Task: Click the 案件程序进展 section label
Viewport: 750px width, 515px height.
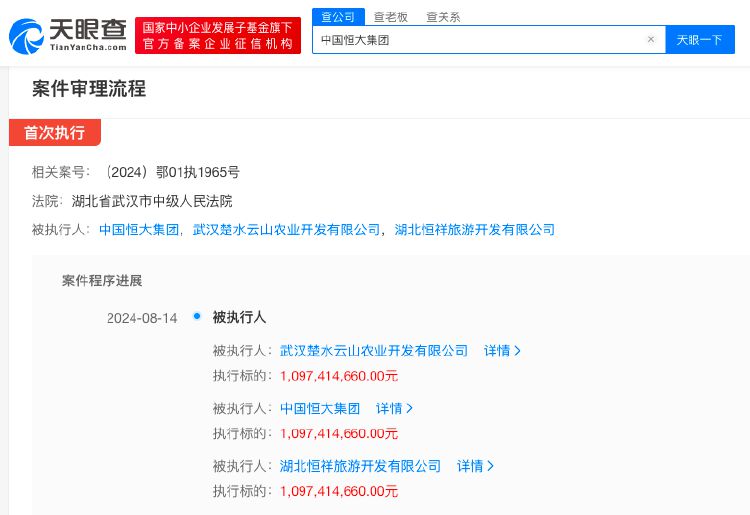Action: pyautogui.click(x=102, y=281)
